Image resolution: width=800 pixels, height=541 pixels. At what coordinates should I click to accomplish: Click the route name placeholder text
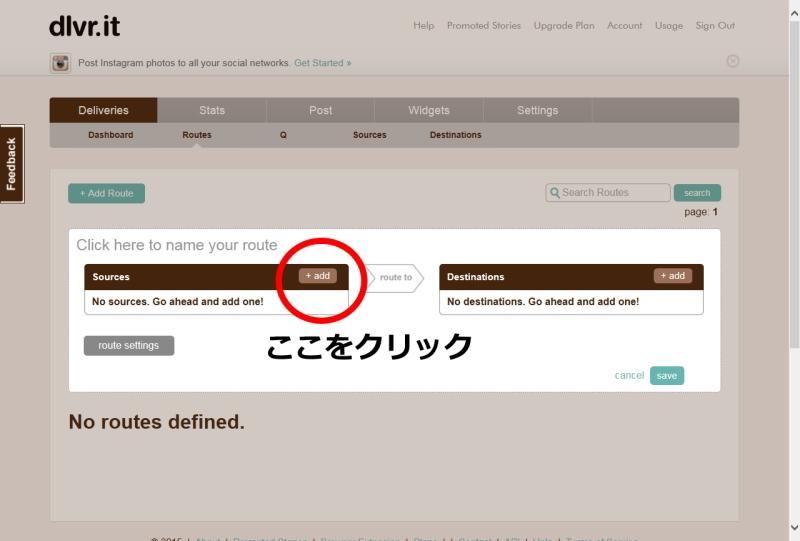pos(177,245)
